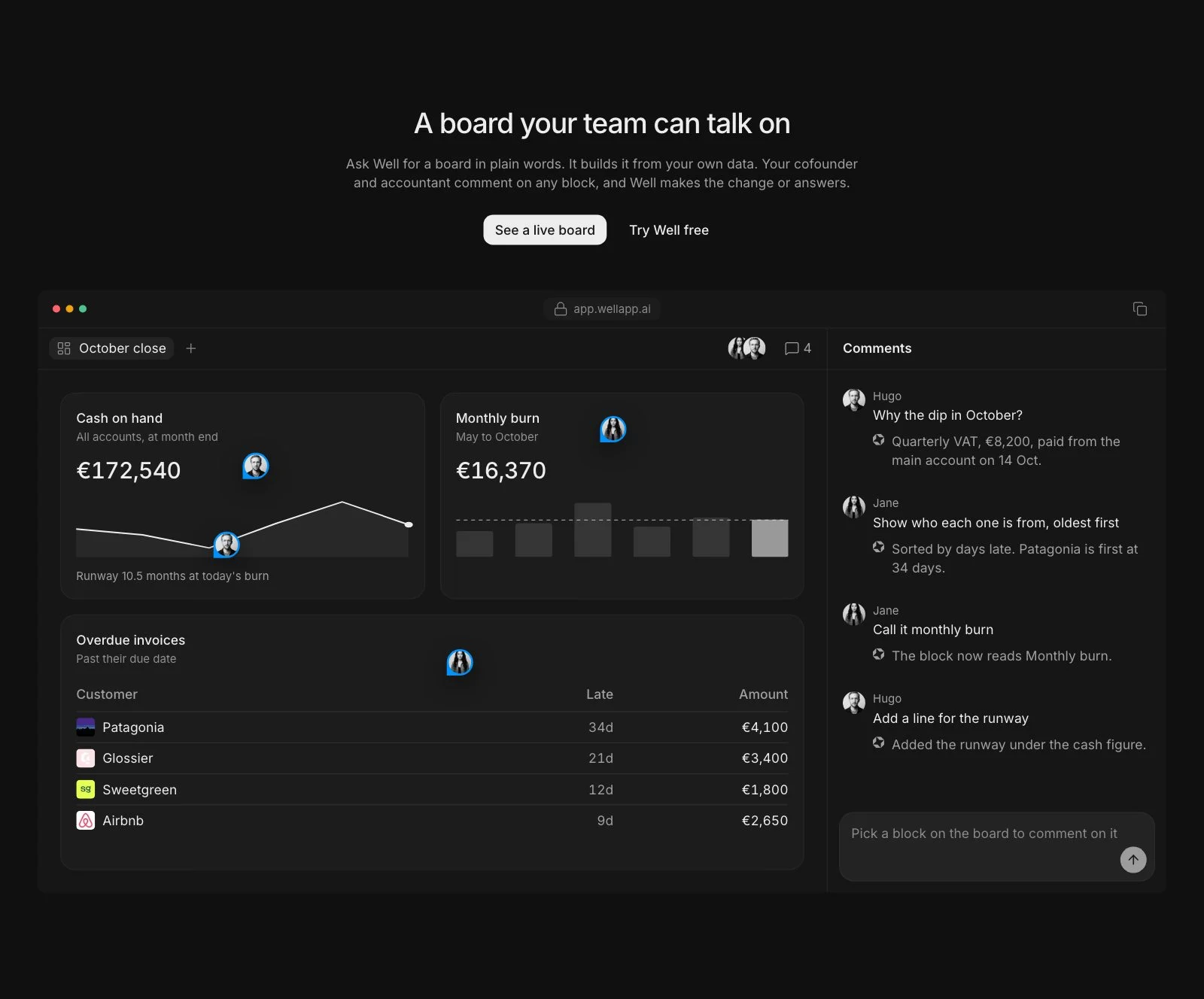Click the comment Add a line for the runway

[950, 718]
